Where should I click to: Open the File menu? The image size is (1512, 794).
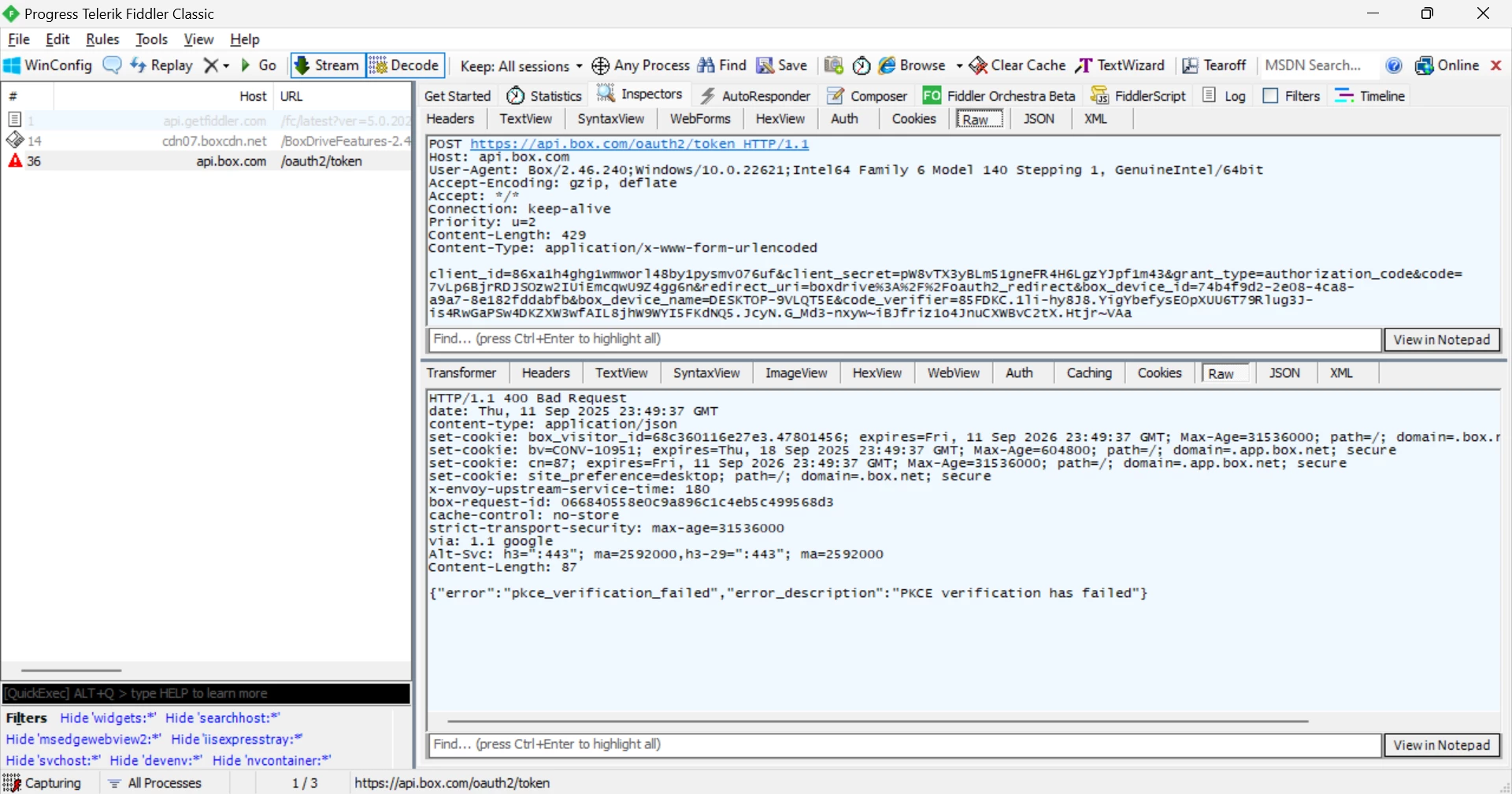(x=19, y=39)
